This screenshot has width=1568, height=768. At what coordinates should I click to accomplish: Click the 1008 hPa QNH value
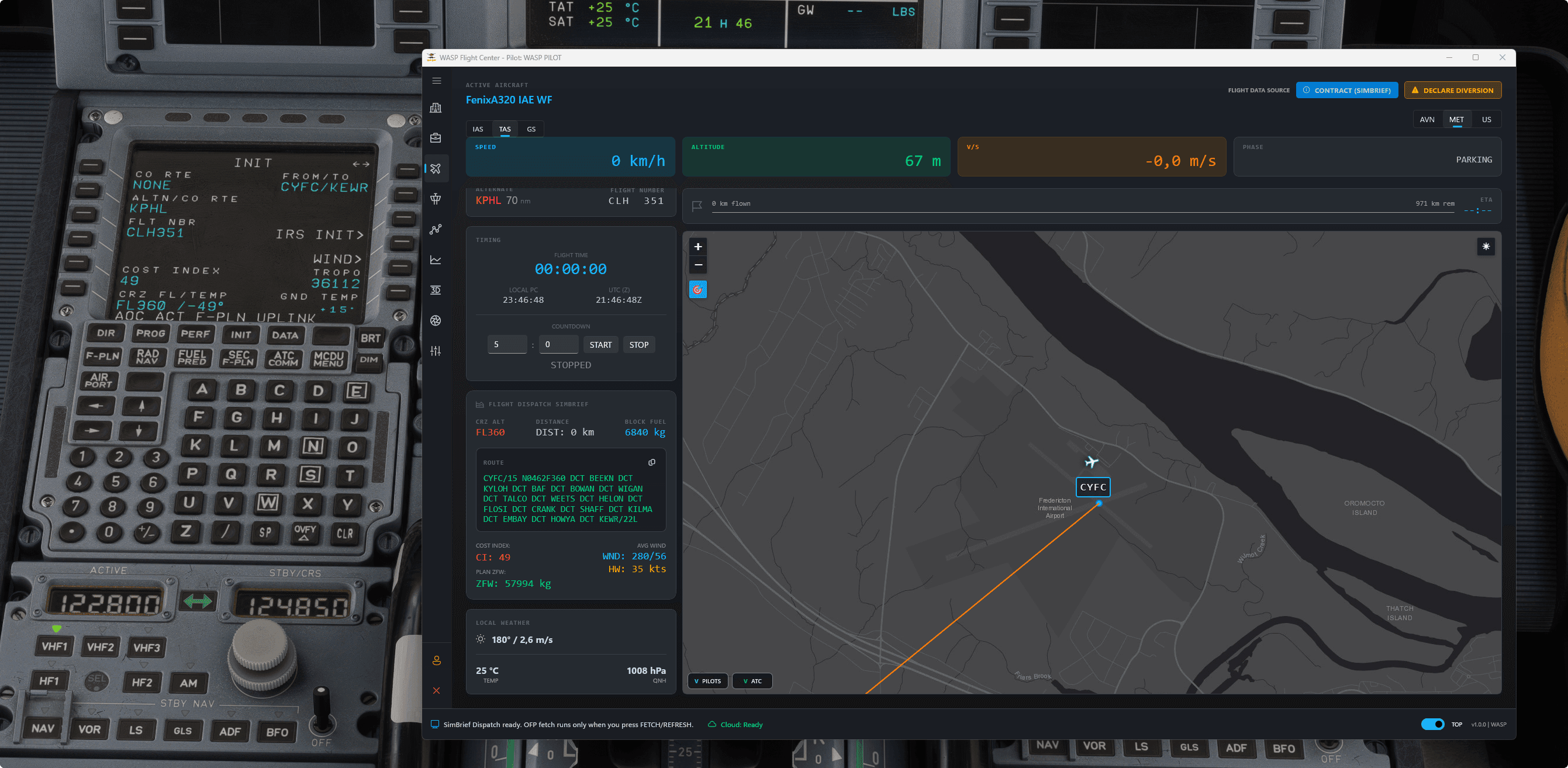click(x=646, y=670)
